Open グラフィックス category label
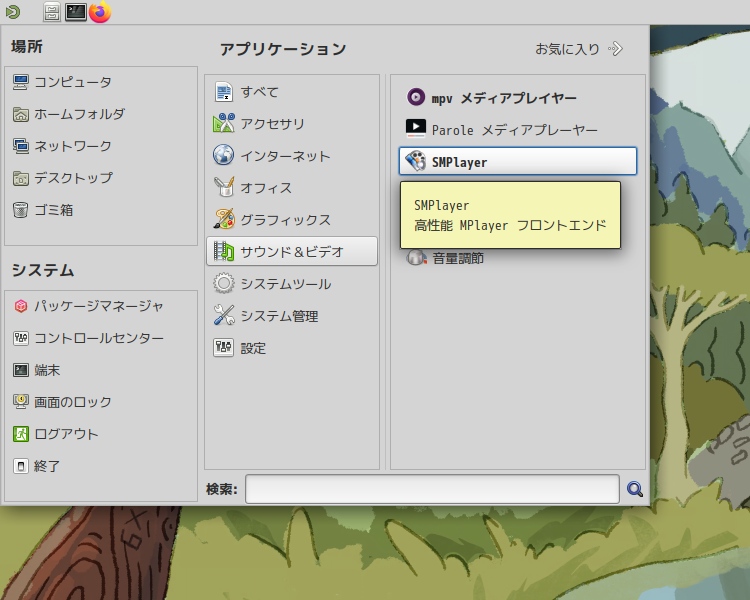This screenshot has height=600, width=750. tap(286, 220)
